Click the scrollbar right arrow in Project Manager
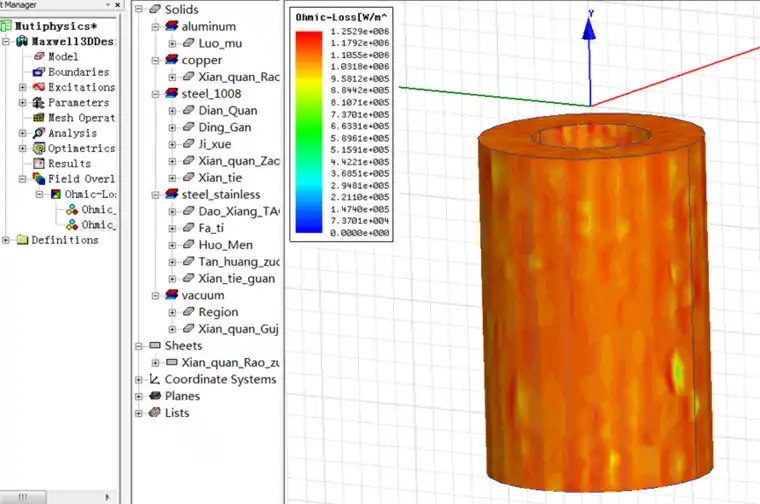The width and height of the screenshot is (760, 504). tap(107, 497)
